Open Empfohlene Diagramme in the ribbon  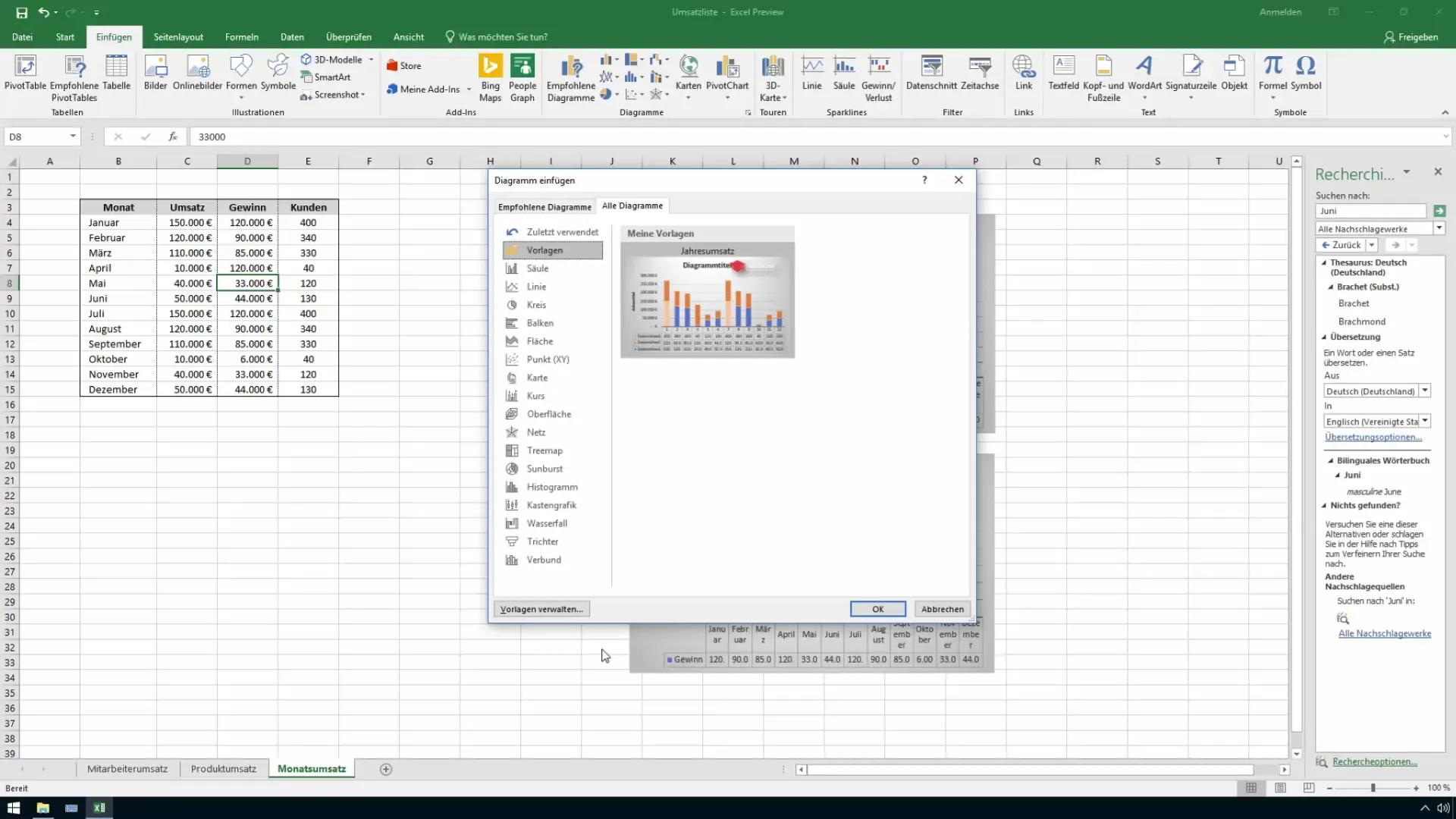click(571, 77)
